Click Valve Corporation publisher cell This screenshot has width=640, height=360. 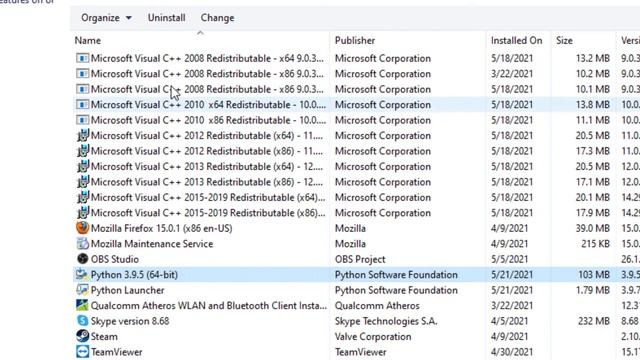[x=373, y=337]
